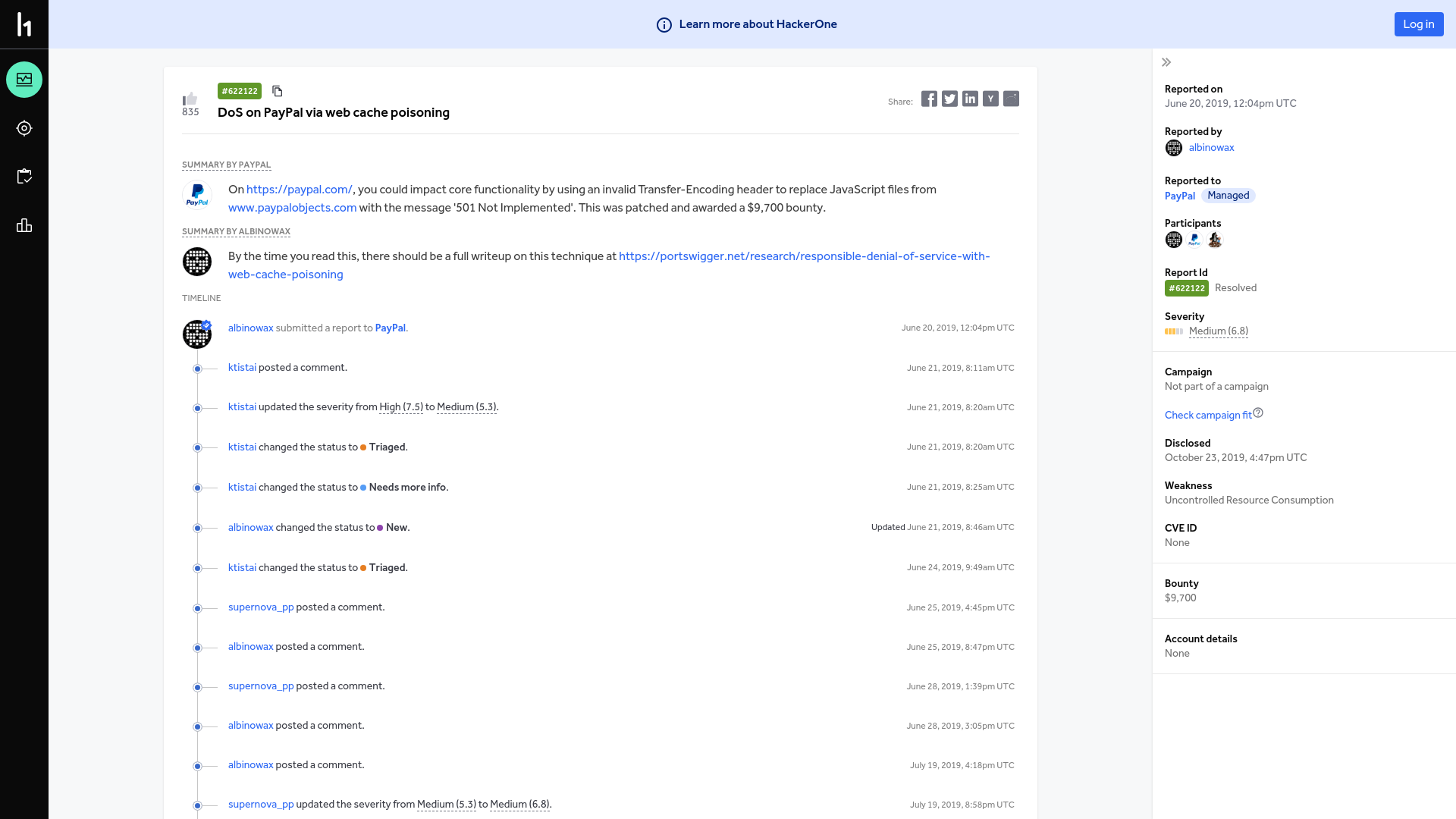Image resolution: width=1456 pixels, height=819 pixels.
Task: Log in using the top-right button
Action: pos(1419,24)
